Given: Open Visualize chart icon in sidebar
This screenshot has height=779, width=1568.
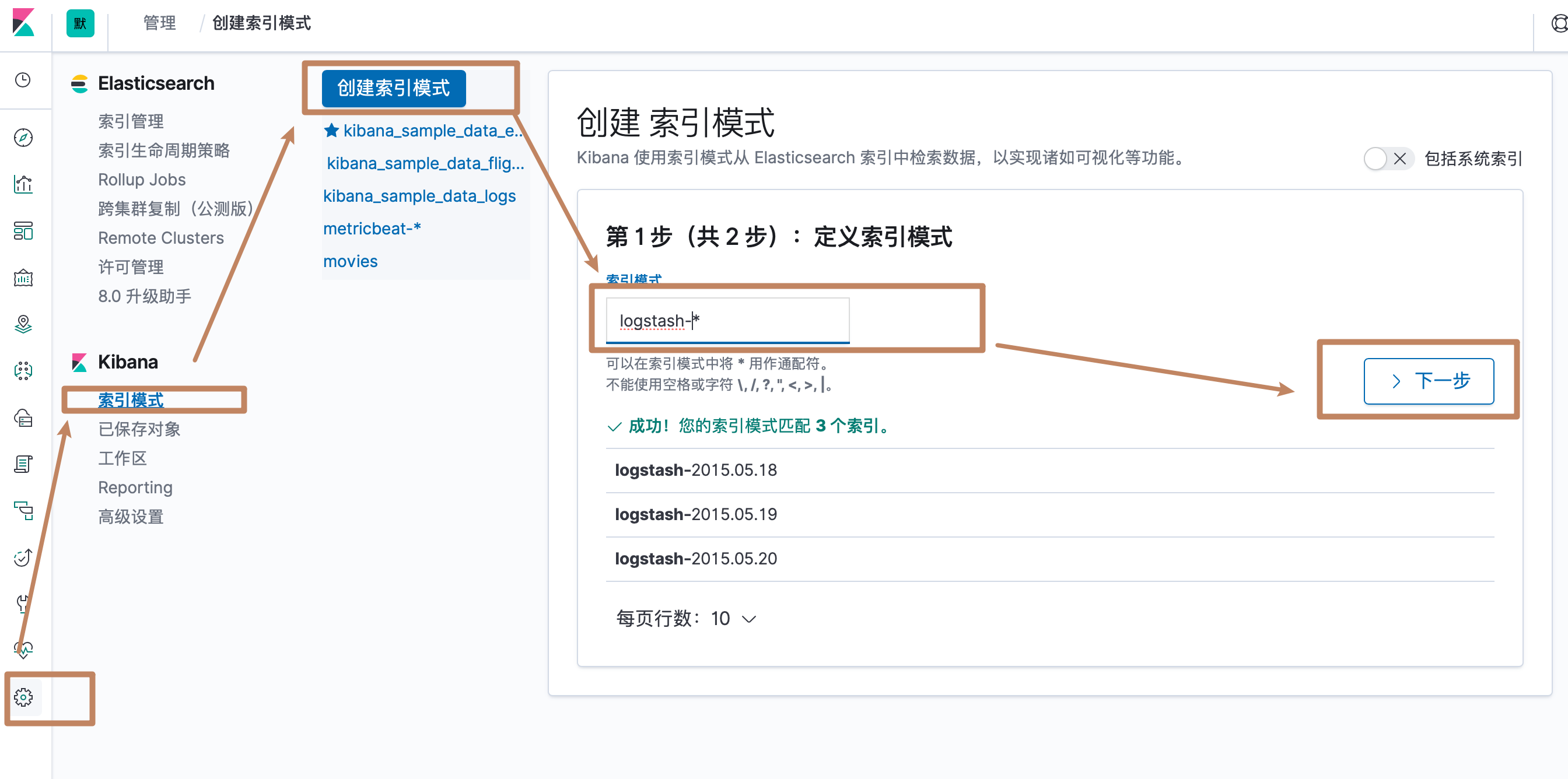Looking at the screenshot, I should (x=23, y=184).
